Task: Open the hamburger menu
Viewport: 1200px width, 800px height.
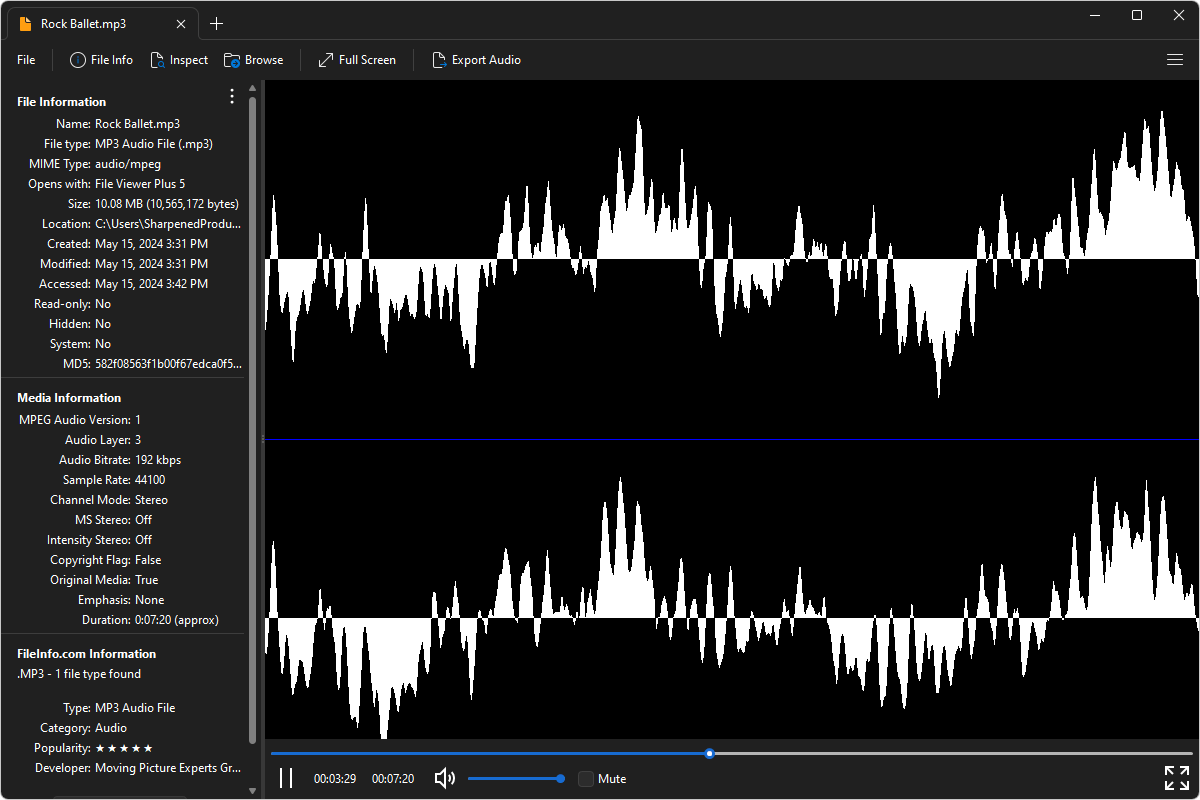Action: click(1175, 59)
